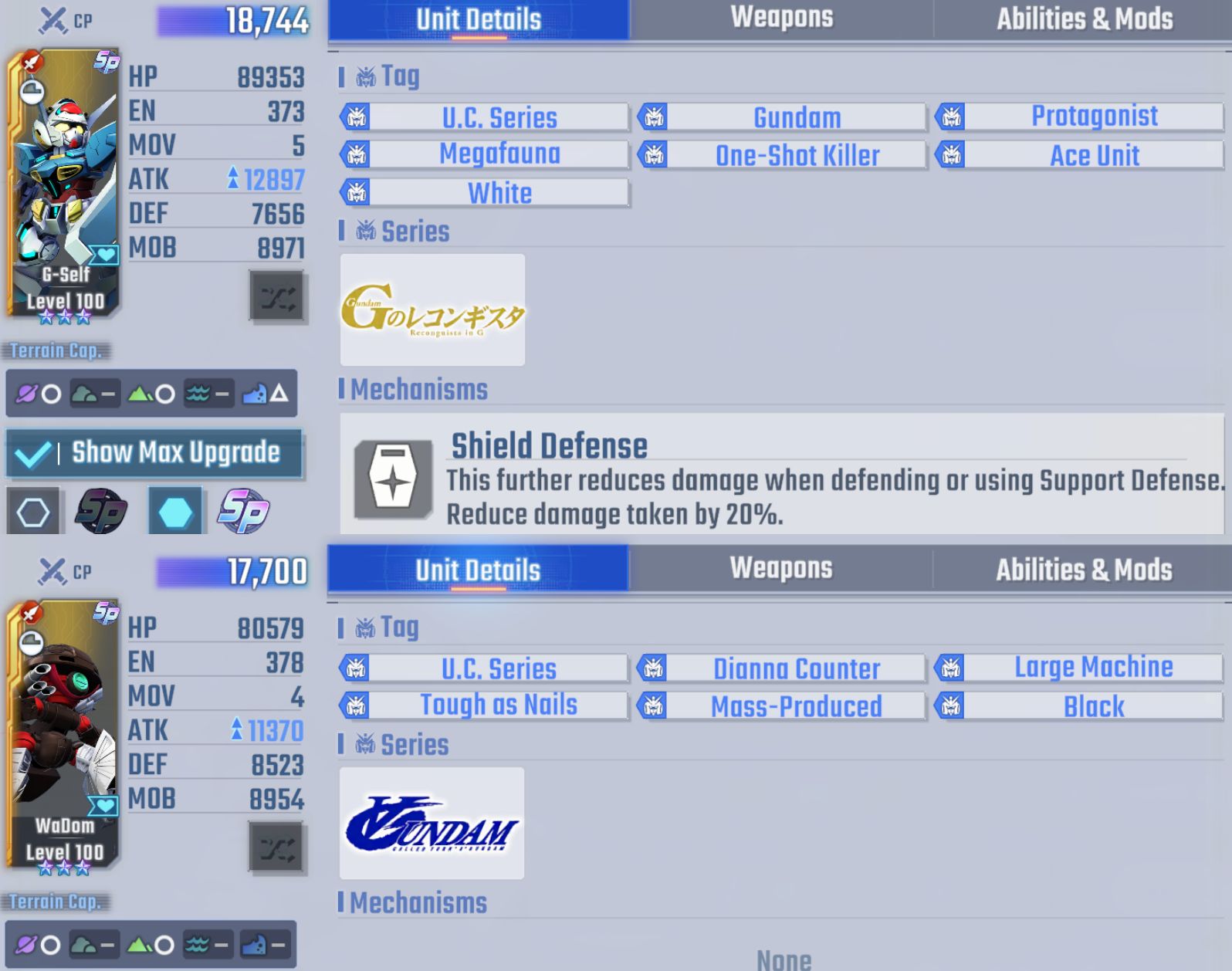Viewport: 1232px width, 971px height.
Task: Click G-Self's Terrain Cap. label
Action: (x=56, y=351)
